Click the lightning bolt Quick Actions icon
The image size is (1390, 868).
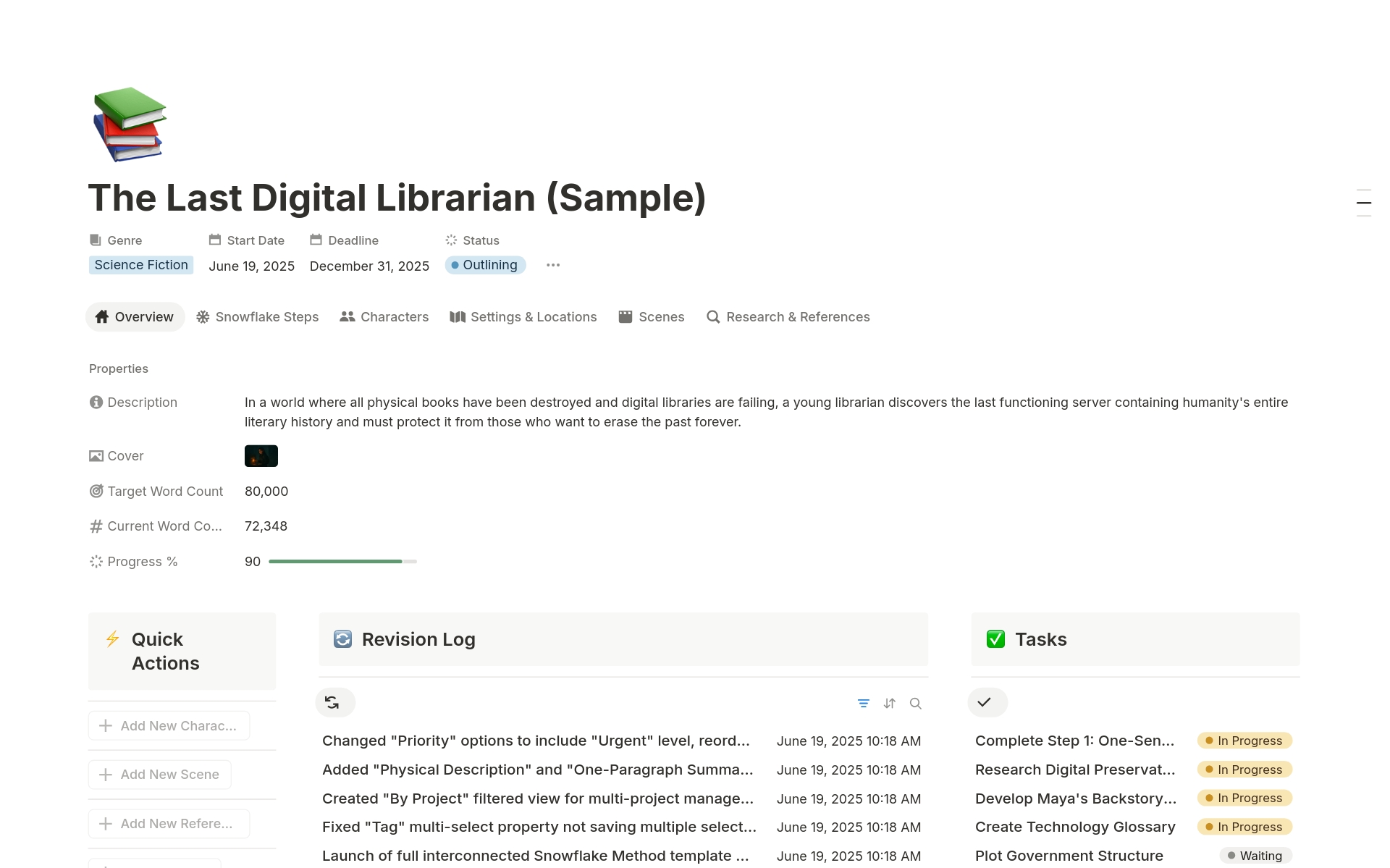[112, 639]
